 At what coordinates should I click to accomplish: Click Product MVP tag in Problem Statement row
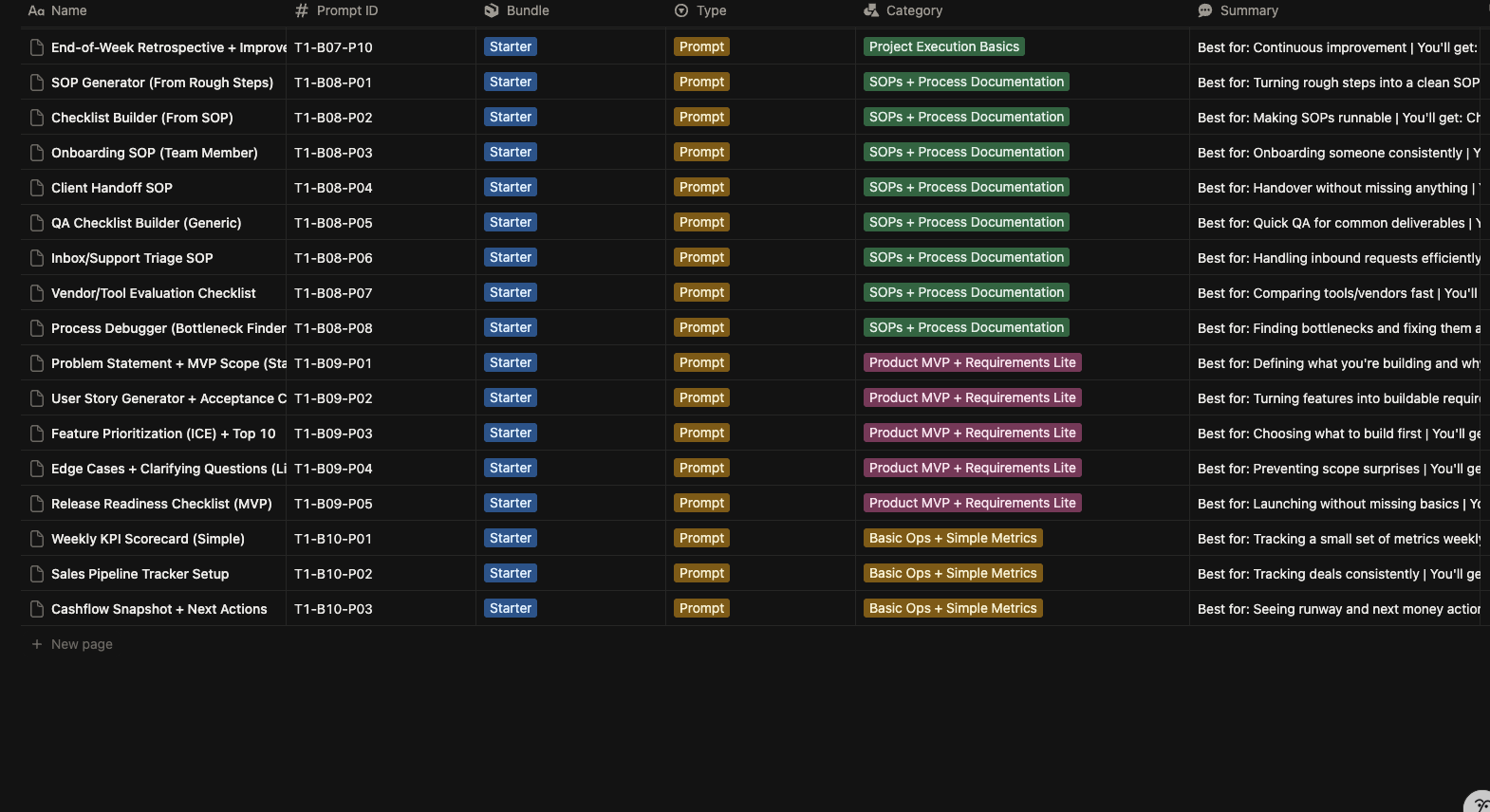coord(973,362)
